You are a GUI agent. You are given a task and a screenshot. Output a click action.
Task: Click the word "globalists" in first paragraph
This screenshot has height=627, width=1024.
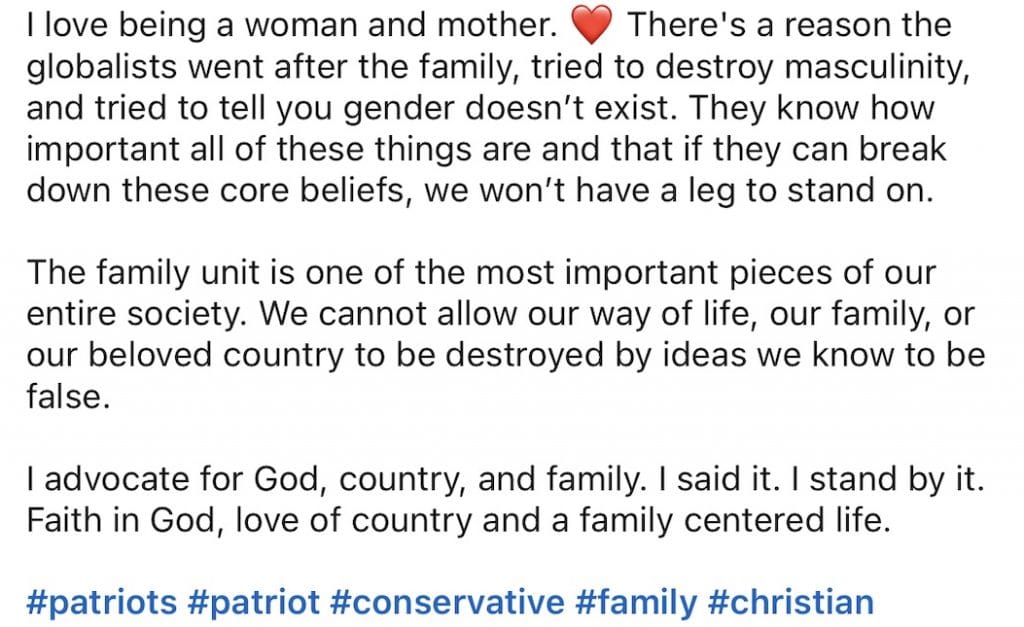(x=102, y=67)
